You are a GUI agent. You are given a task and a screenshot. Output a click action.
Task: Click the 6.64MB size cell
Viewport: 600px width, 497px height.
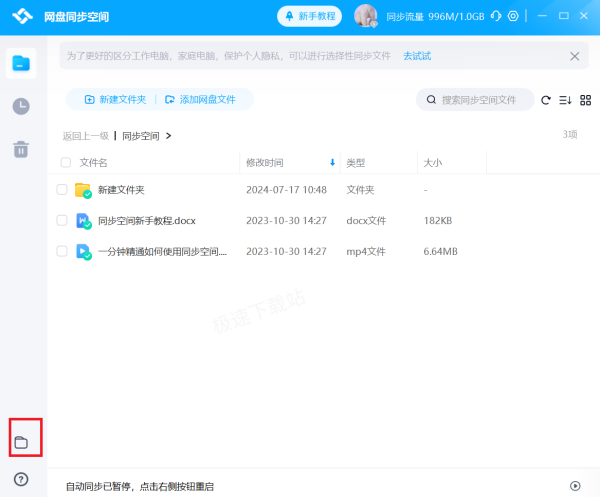pyautogui.click(x=440, y=251)
